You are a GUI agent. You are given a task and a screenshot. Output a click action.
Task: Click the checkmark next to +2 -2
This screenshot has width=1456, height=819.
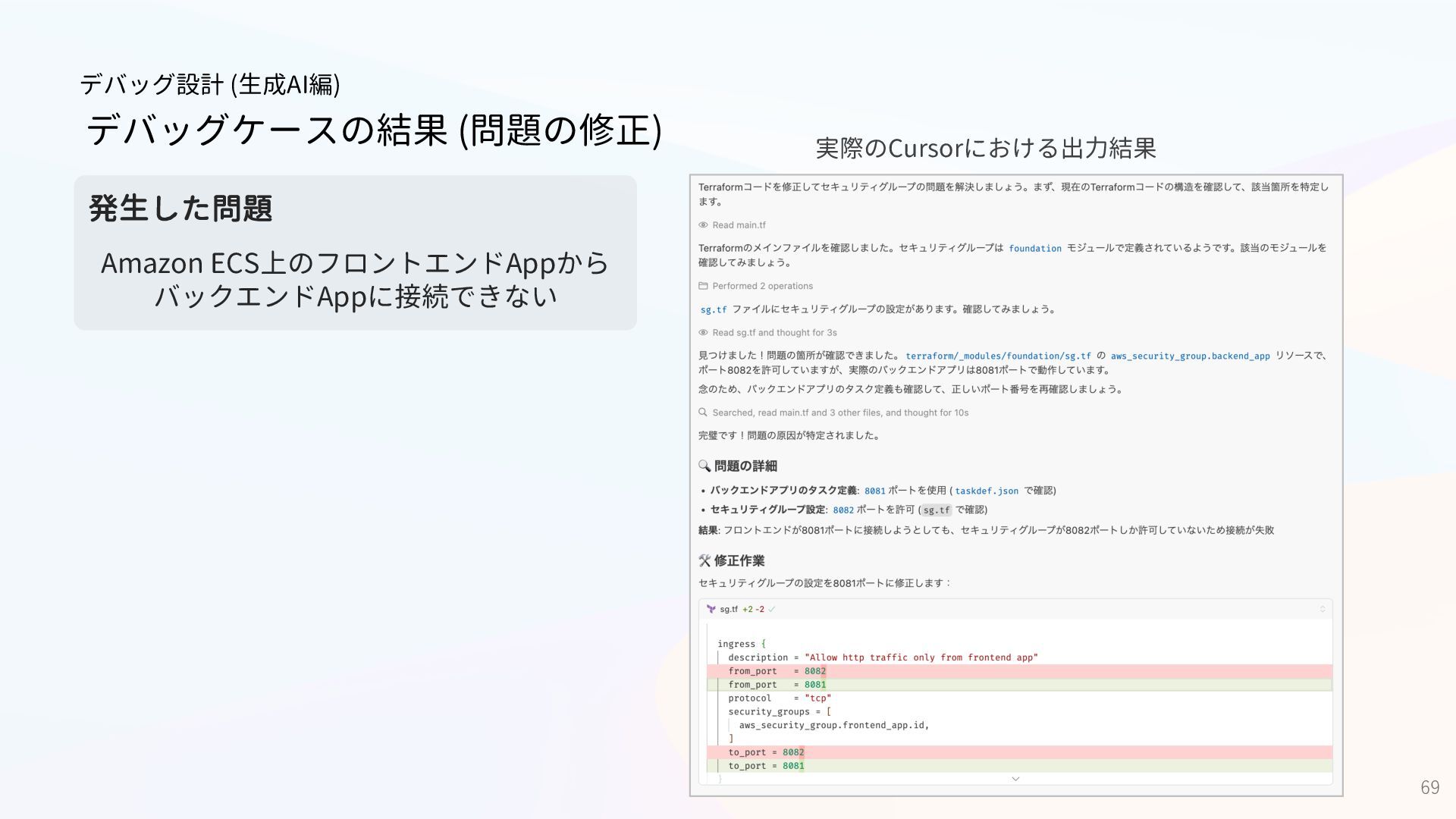click(772, 609)
